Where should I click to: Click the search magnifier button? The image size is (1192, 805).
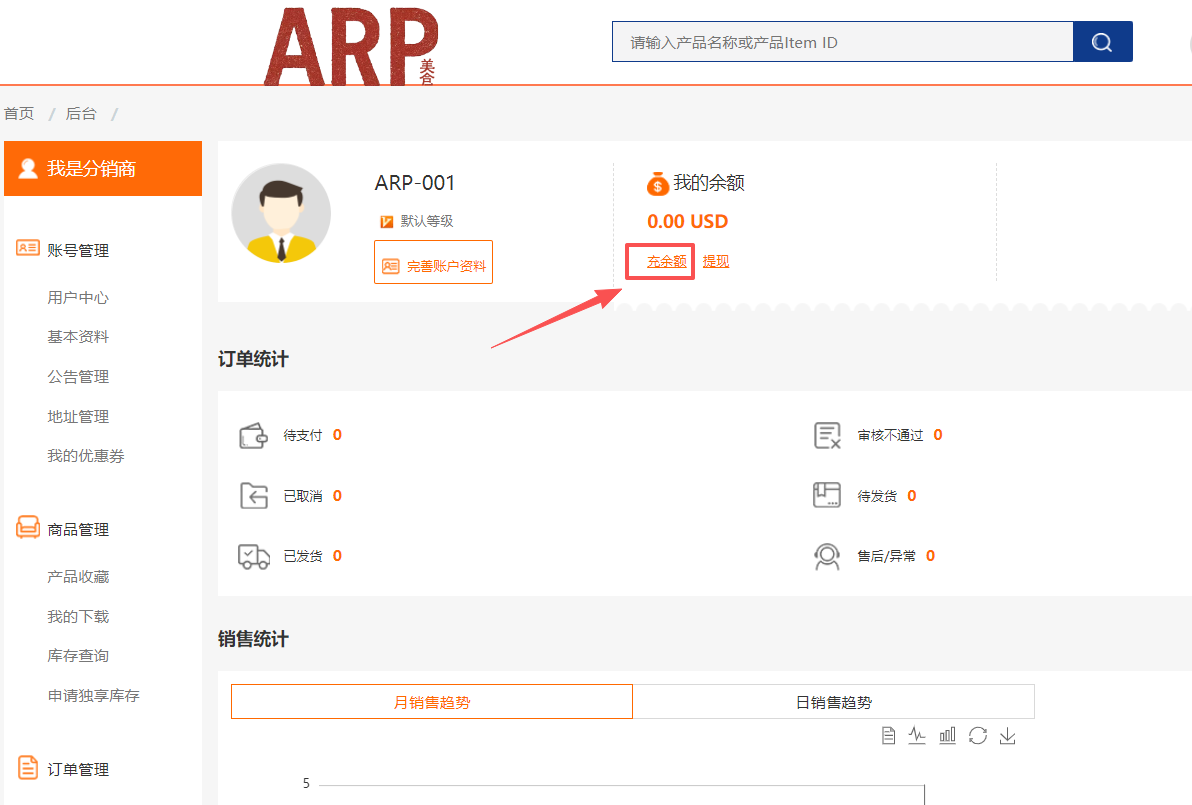point(1102,42)
